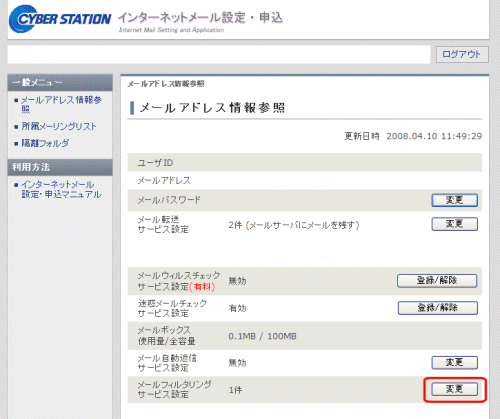Select the 利用方法 section header

60,167
